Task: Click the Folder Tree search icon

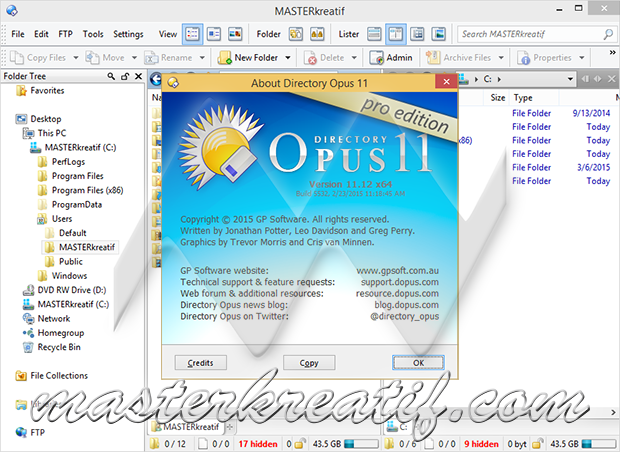Action: [x=111, y=76]
